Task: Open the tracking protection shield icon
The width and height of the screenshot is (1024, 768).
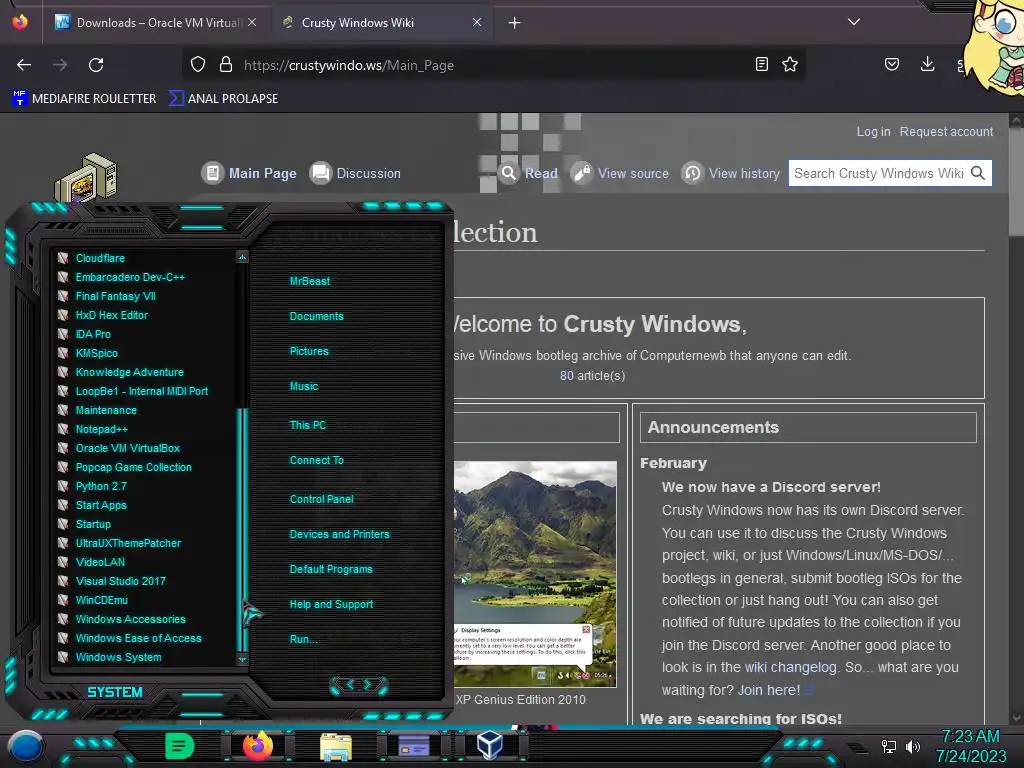Action: pyautogui.click(x=198, y=65)
